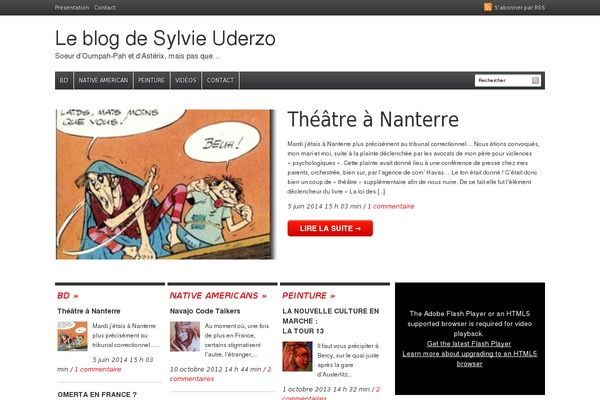
Task: Select the Peinture menu item
Action: pyautogui.click(x=152, y=80)
